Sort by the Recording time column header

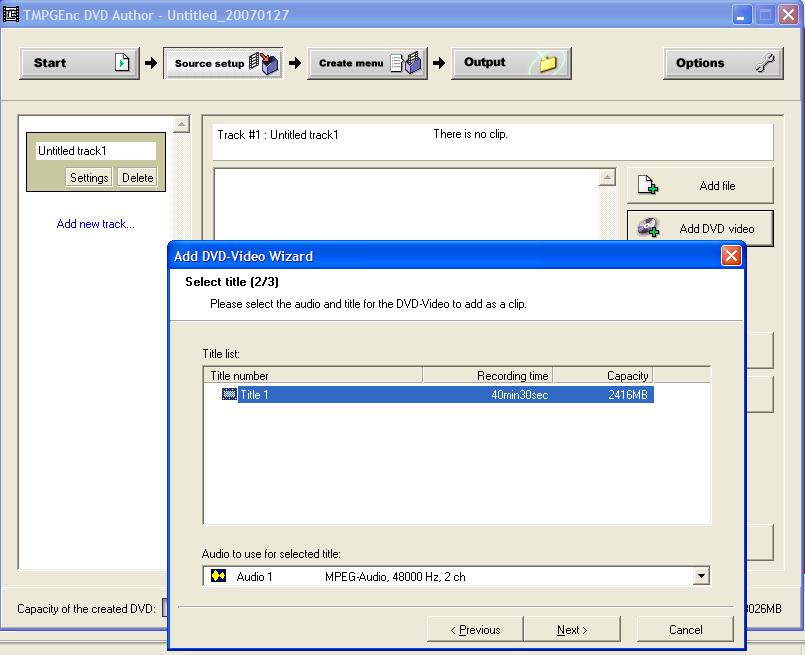tap(488, 375)
